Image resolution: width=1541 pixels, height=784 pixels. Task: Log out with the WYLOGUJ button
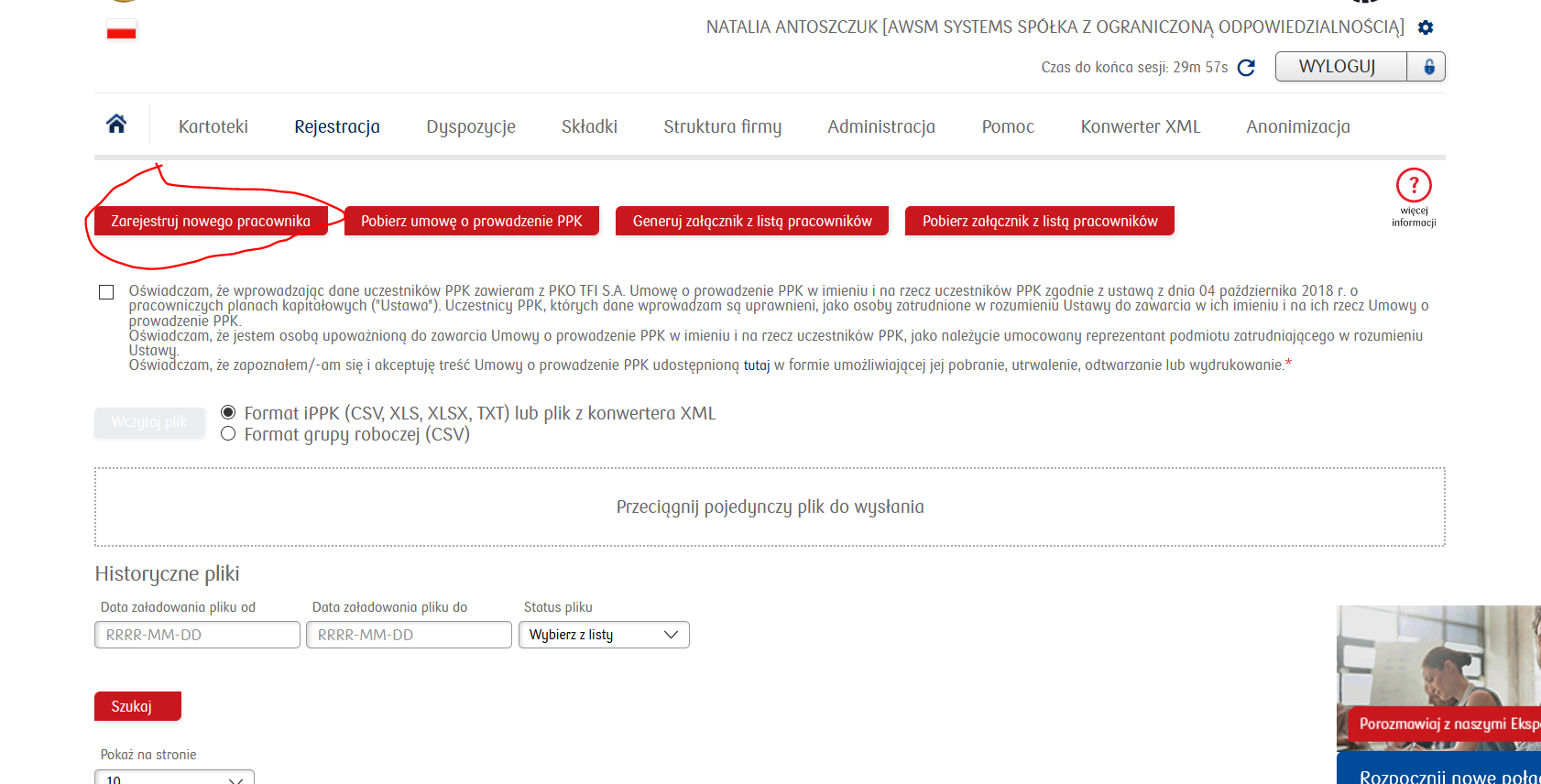point(1340,67)
